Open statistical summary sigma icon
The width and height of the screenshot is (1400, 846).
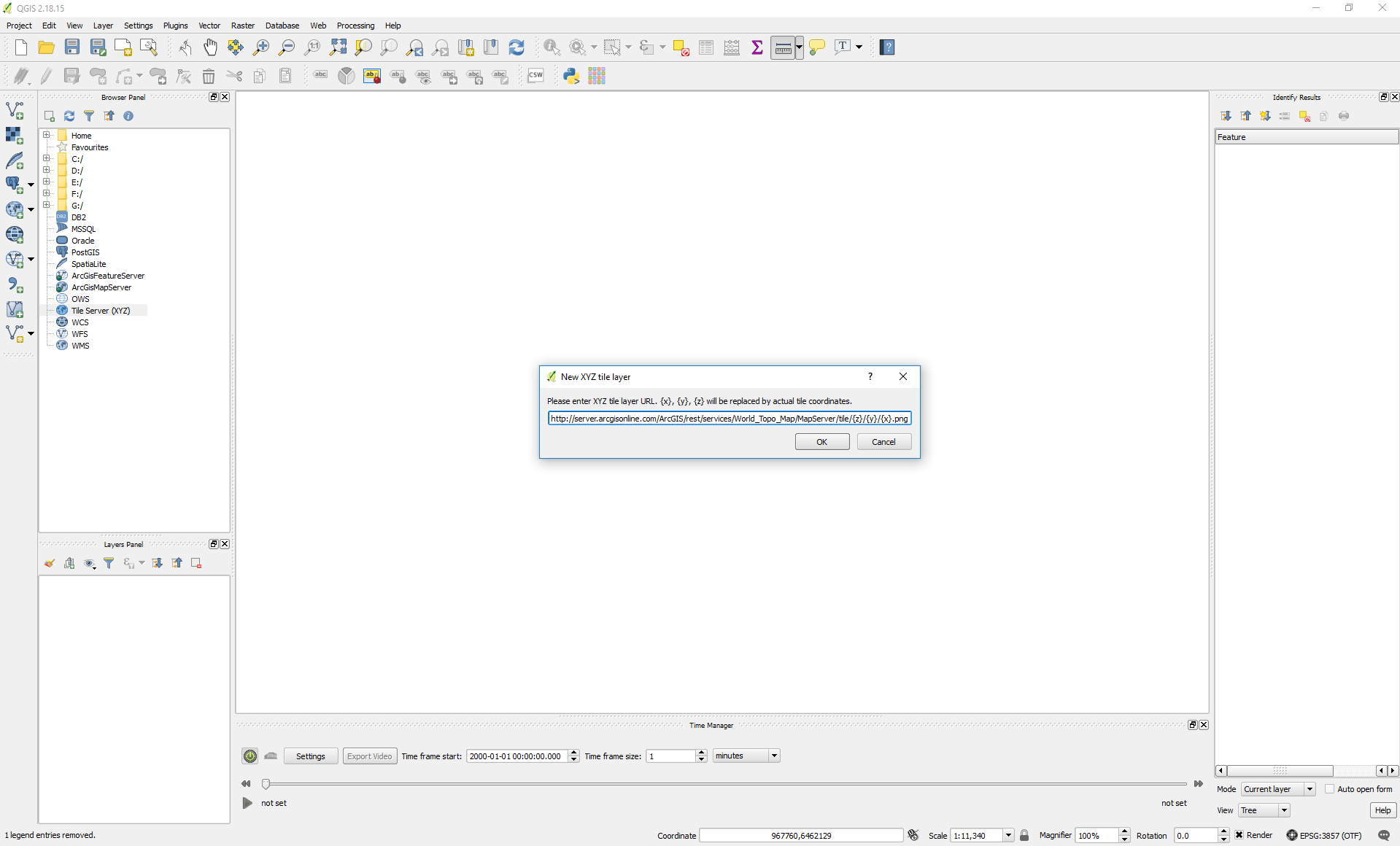click(x=757, y=47)
